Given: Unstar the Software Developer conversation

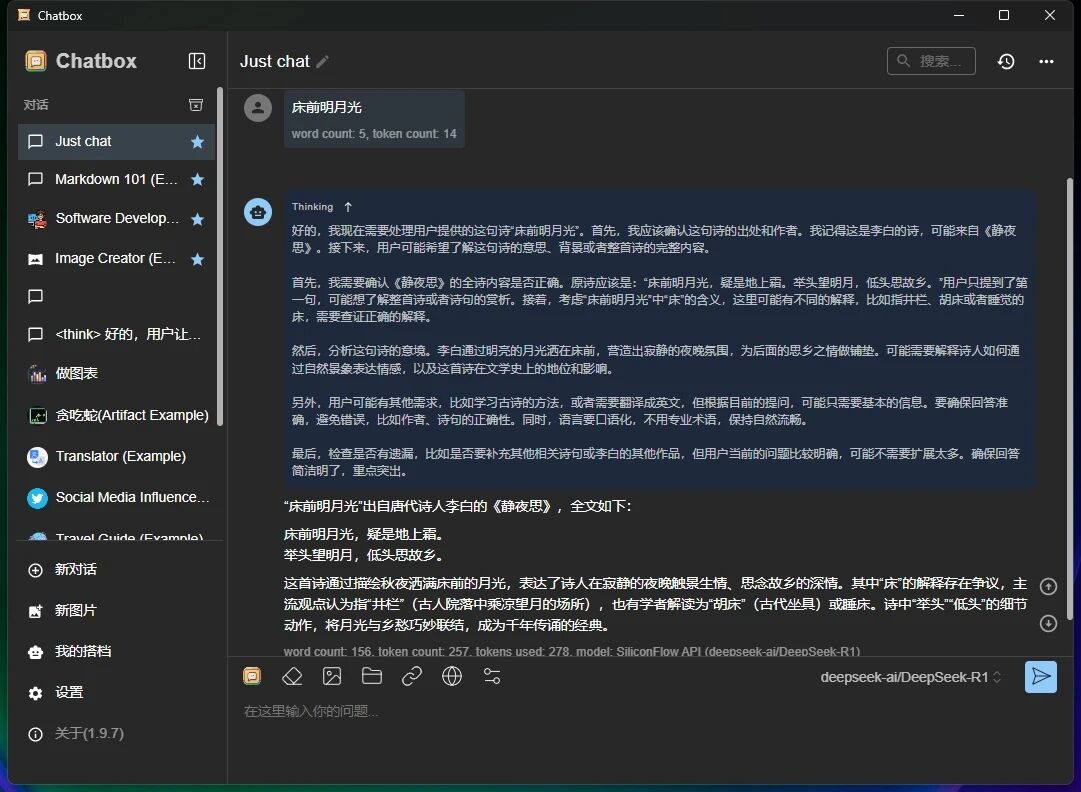Looking at the screenshot, I should (x=197, y=219).
